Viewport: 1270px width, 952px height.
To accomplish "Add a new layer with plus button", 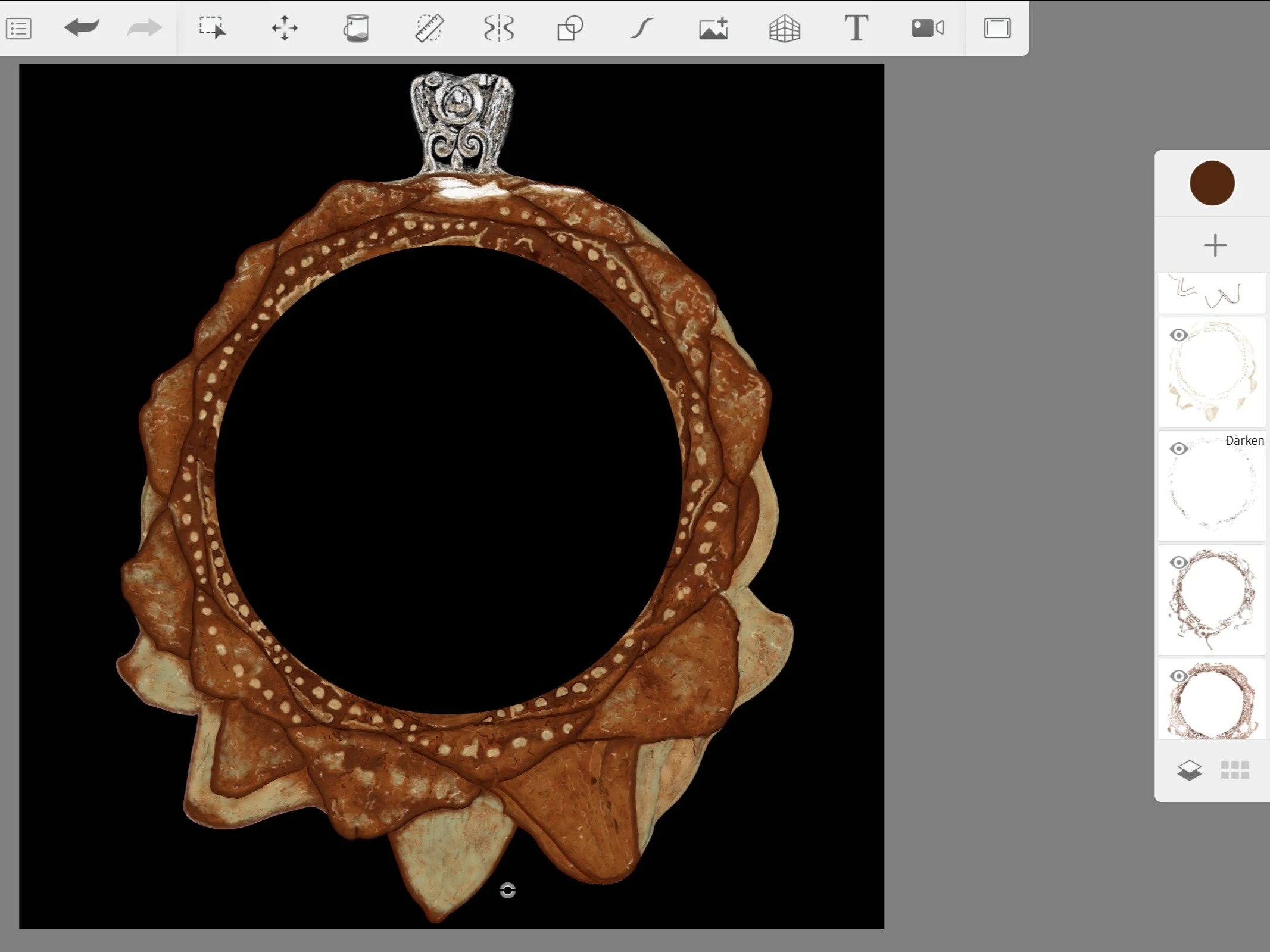I will point(1215,245).
